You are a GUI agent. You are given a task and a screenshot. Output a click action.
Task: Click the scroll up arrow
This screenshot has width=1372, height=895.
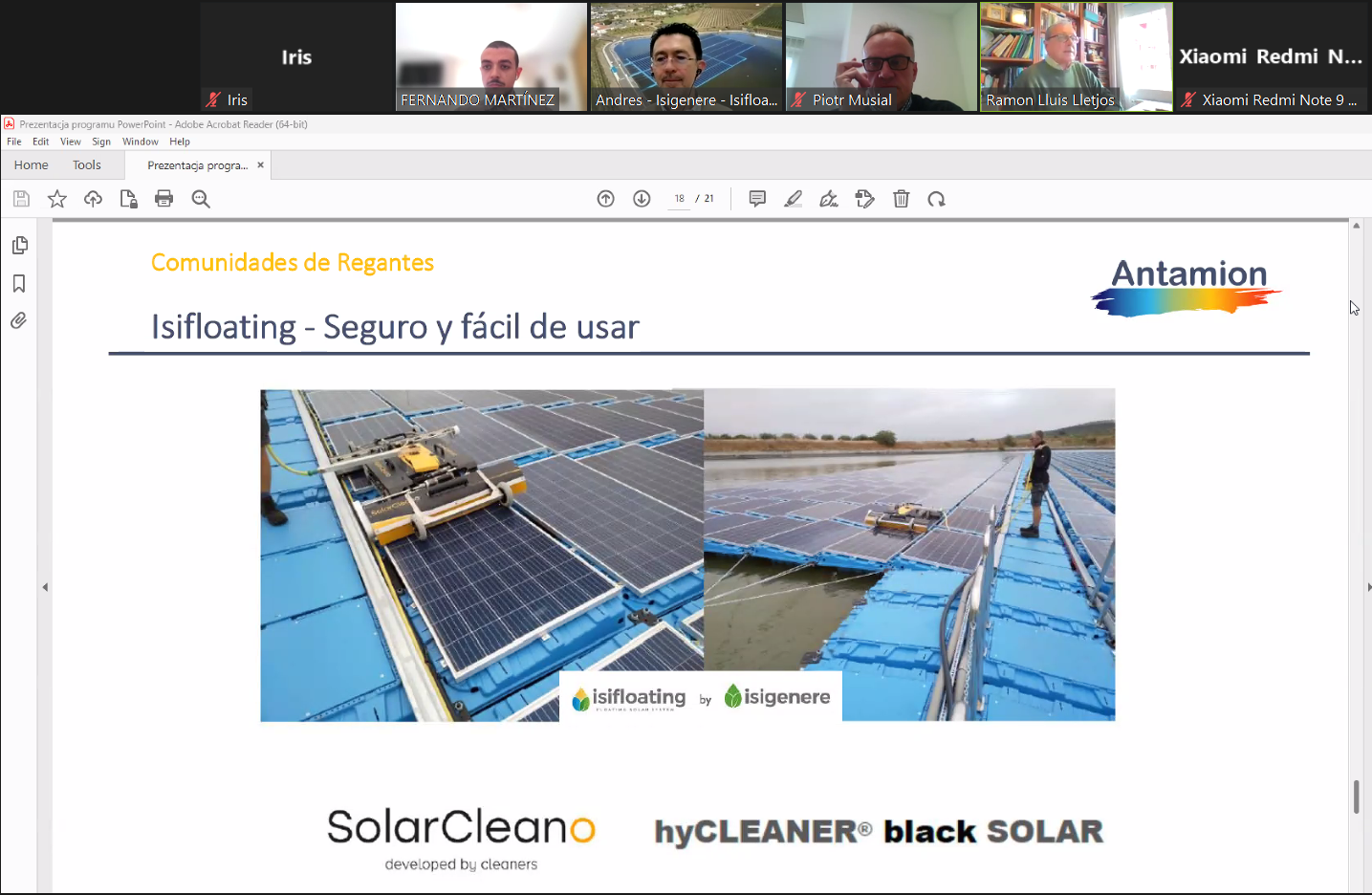1356,226
